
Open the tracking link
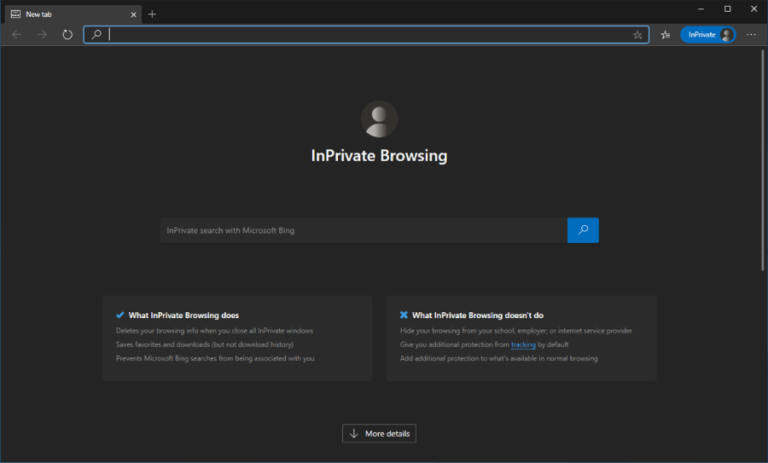[x=523, y=344]
